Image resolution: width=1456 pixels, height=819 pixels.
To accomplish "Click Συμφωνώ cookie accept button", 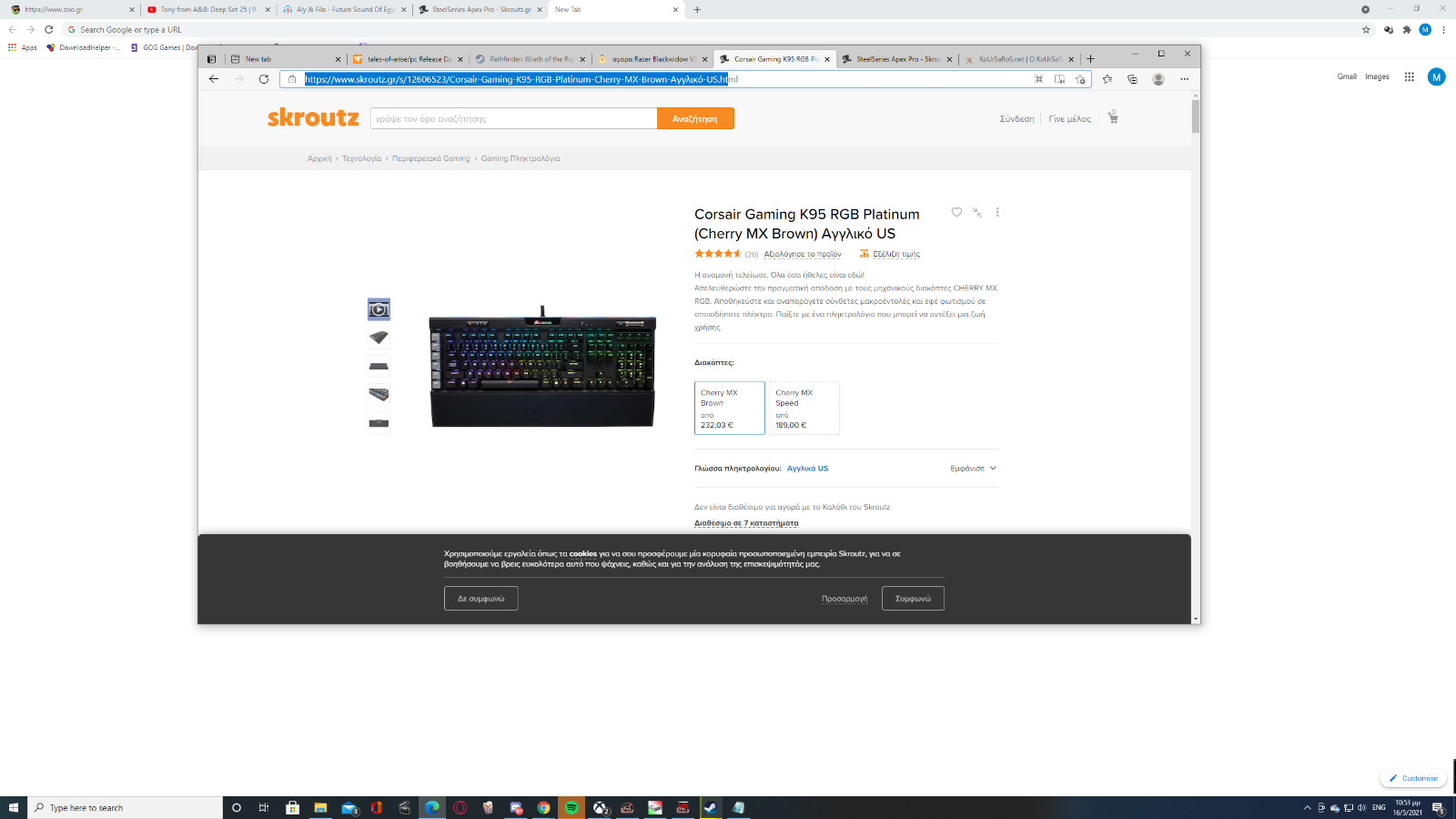I will coord(913,599).
